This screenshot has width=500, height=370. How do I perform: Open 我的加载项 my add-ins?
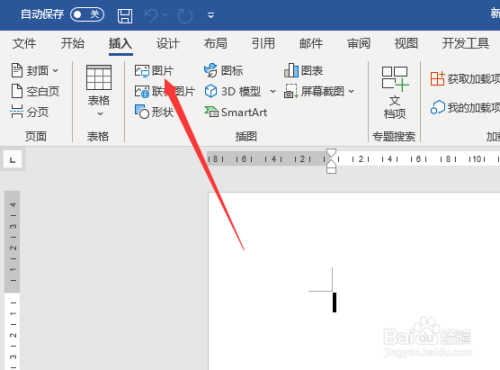tap(465, 107)
